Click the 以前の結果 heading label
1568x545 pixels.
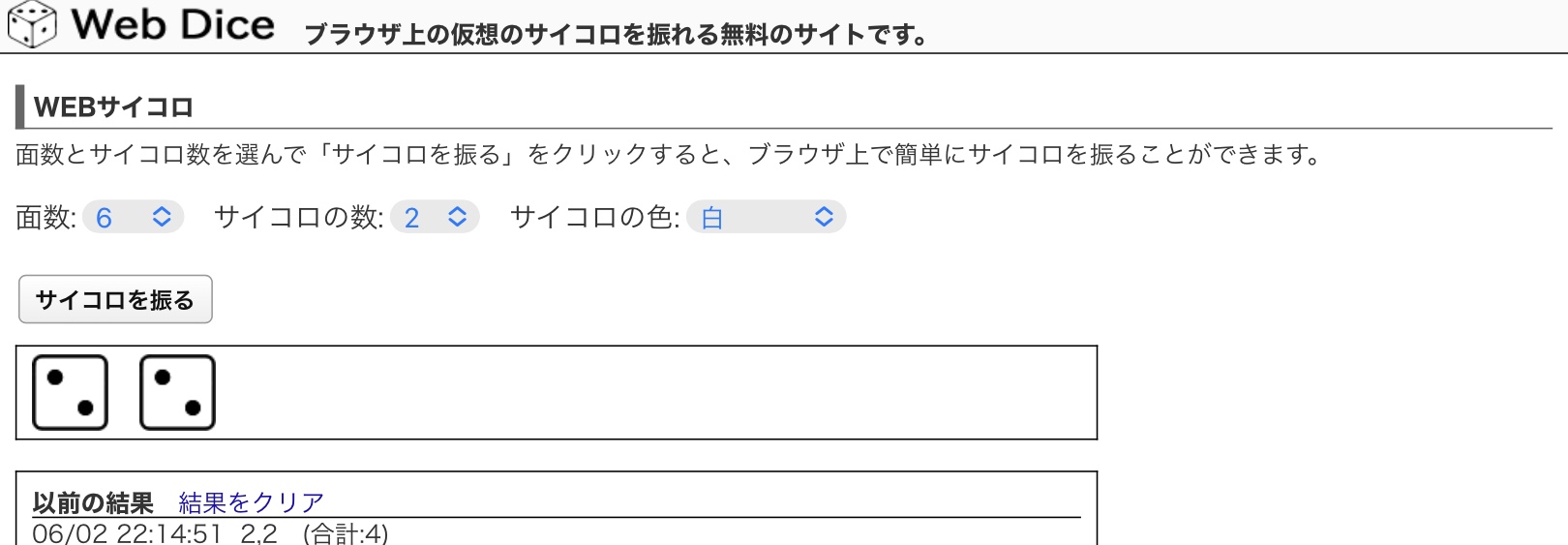[x=93, y=502]
